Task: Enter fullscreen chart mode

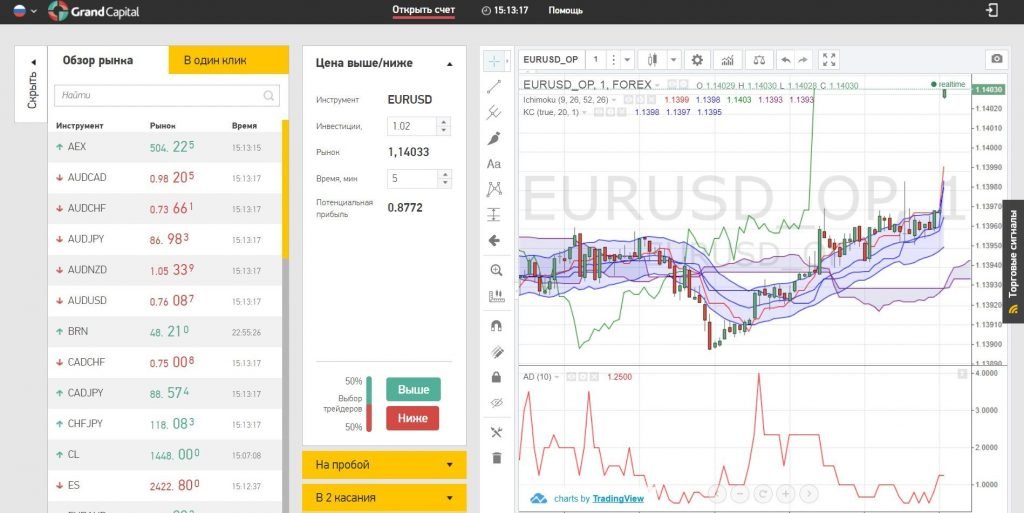Action: [x=829, y=59]
